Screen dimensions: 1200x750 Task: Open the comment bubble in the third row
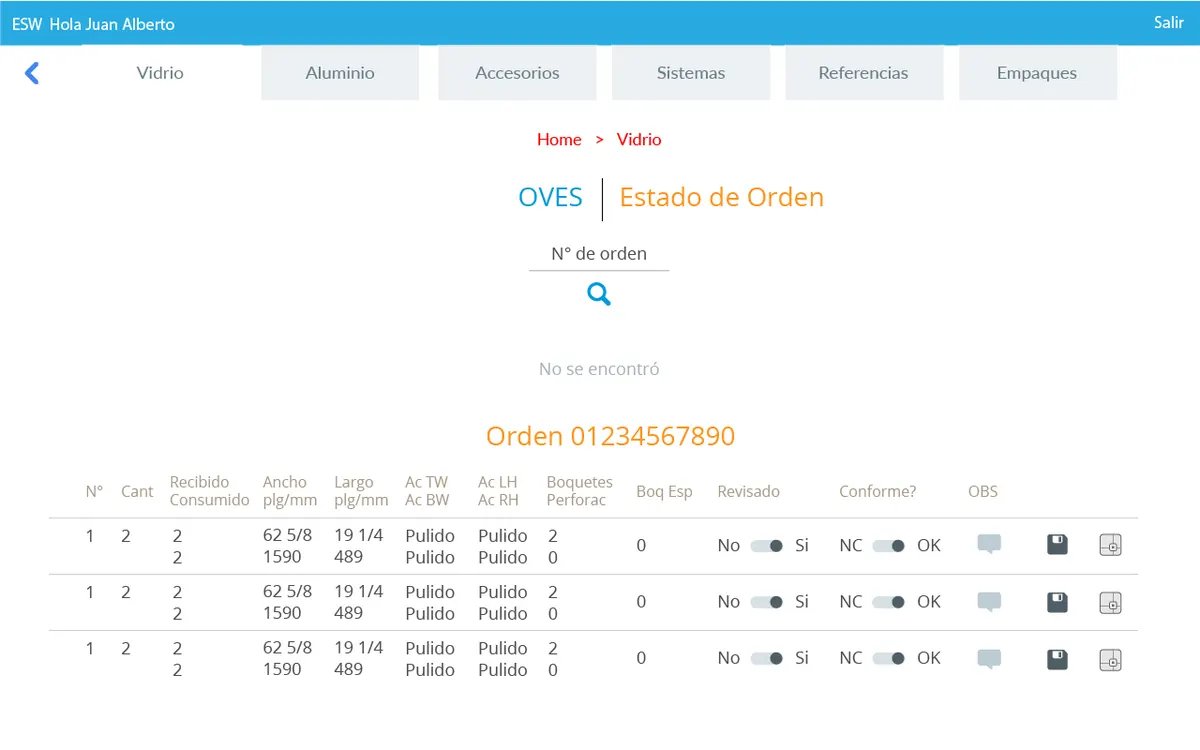coord(989,659)
